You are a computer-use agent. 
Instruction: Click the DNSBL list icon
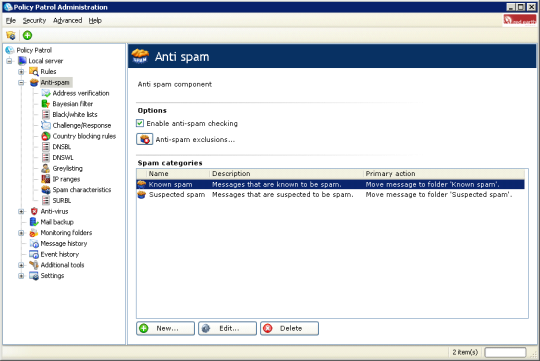tap(46, 147)
